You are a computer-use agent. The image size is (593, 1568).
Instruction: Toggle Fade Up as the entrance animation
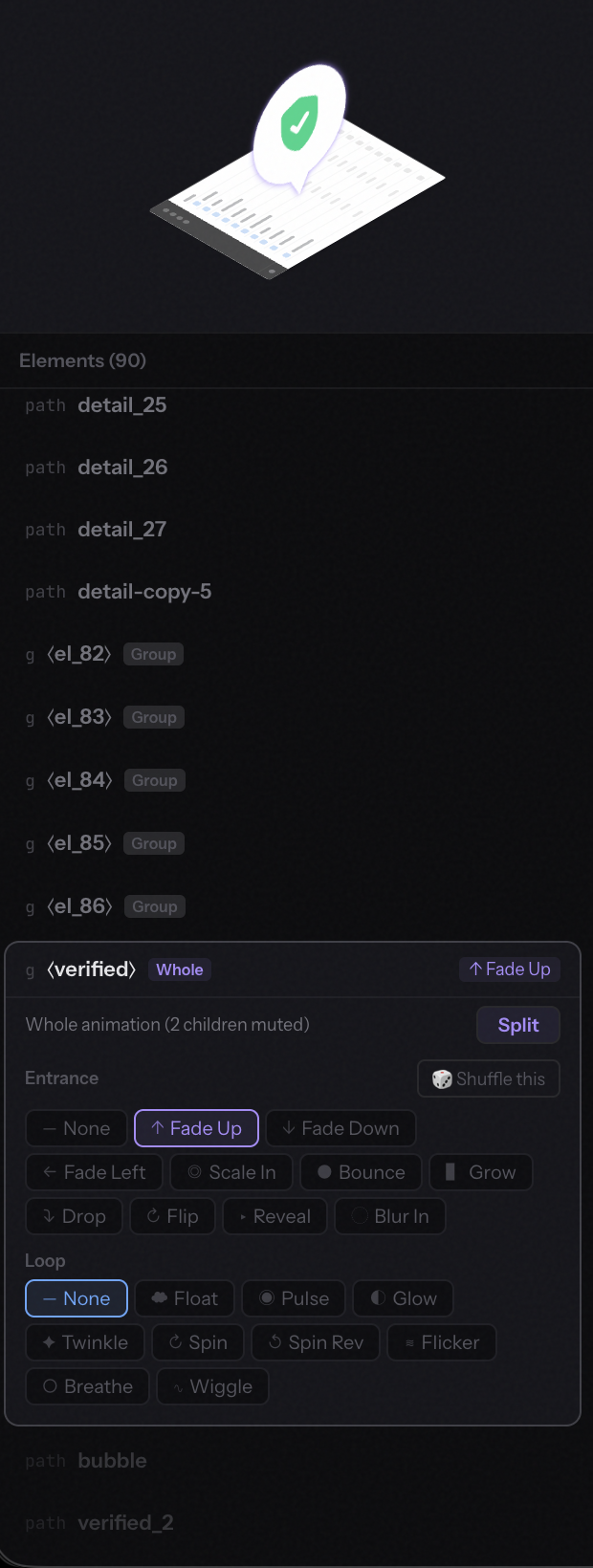[x=196, y=1128]
